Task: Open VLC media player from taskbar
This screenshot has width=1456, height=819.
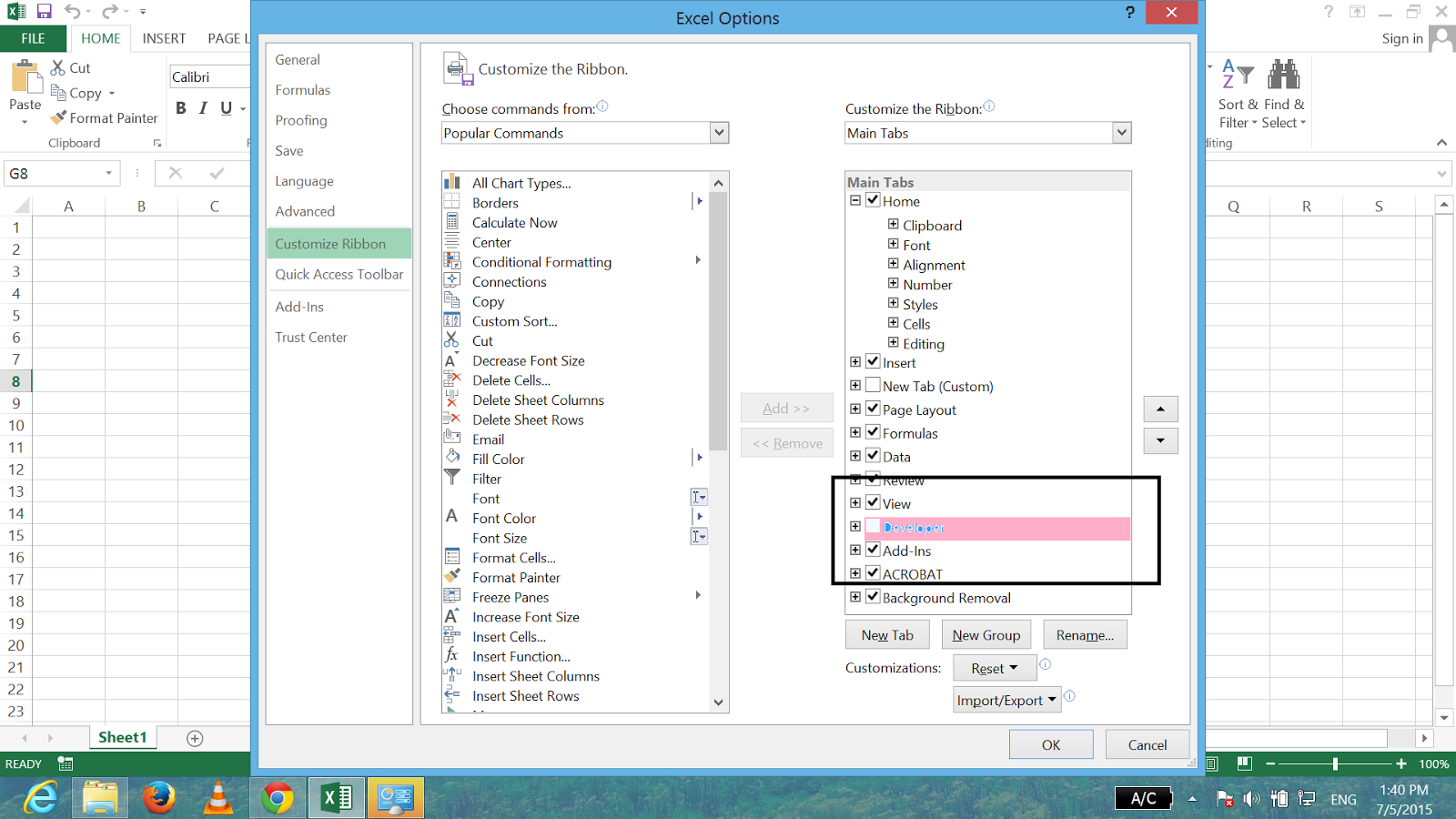Action: [x=217, y=798]
